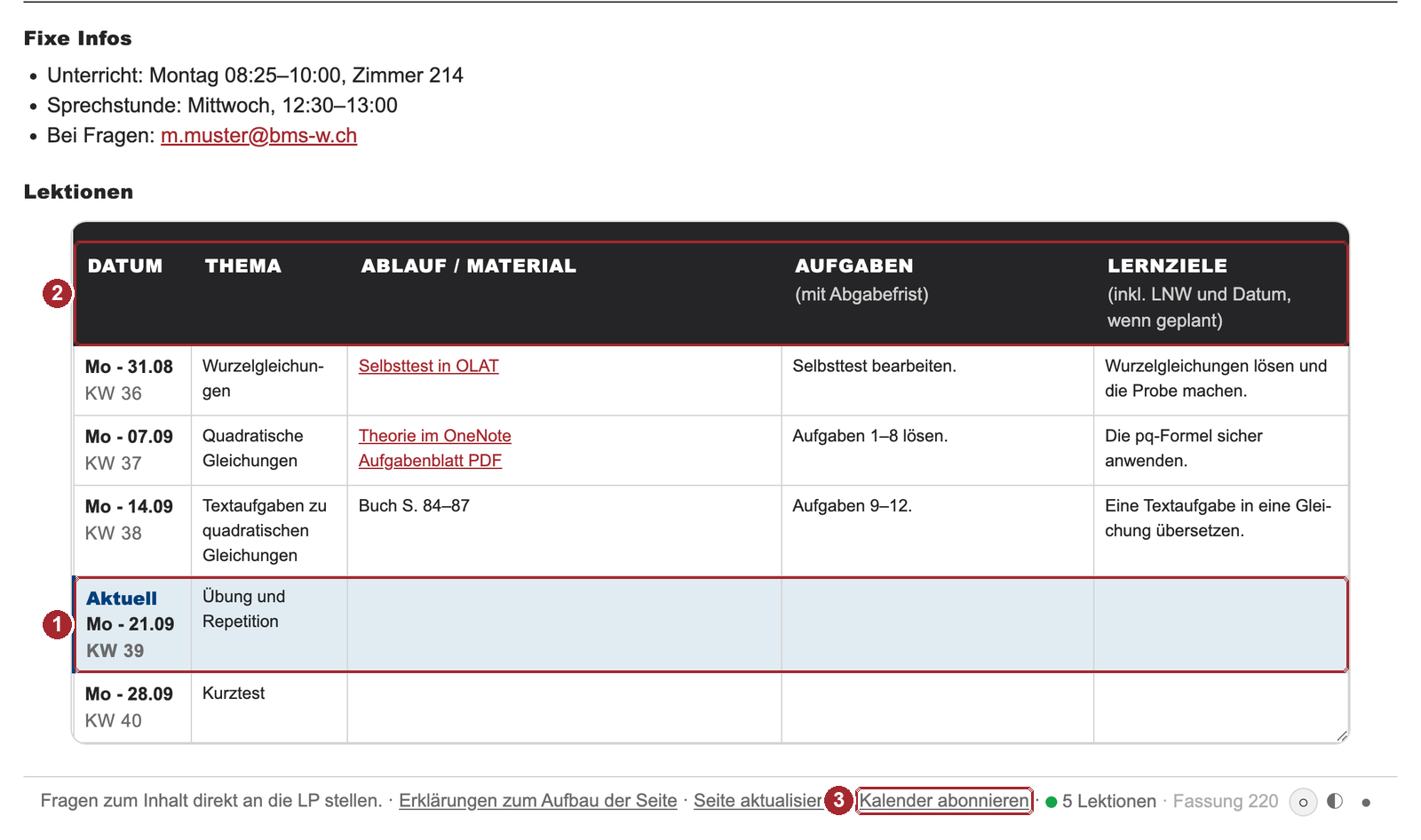1421x840 pixels.
Task: Click Selbsttest bearbeiten task cell
Action: 938,380
